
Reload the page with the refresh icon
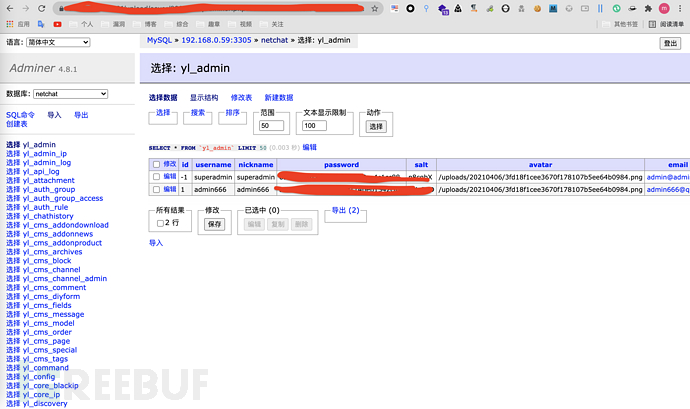(x=41, y=8)
